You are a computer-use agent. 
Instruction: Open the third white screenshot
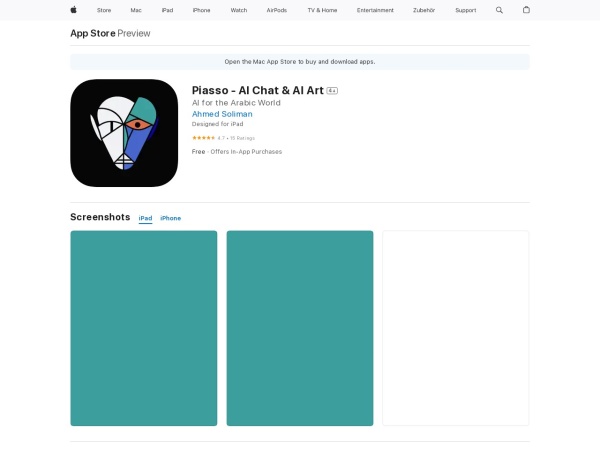[456, 328]
